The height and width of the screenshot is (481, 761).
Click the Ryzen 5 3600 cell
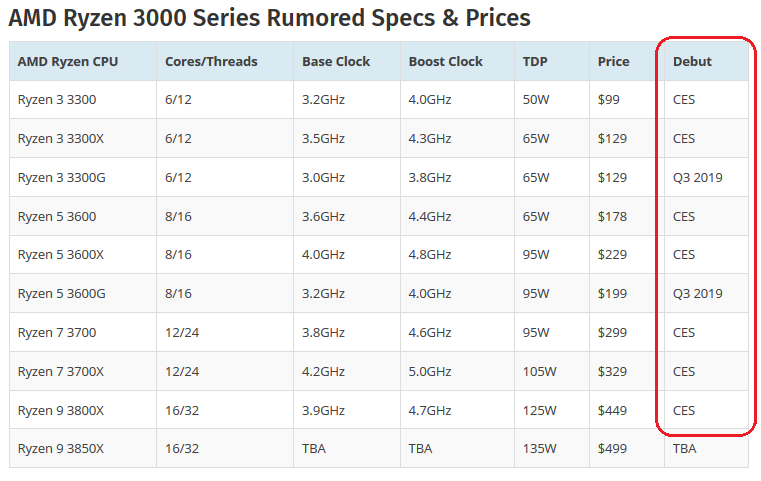click(x=57, y=216)
